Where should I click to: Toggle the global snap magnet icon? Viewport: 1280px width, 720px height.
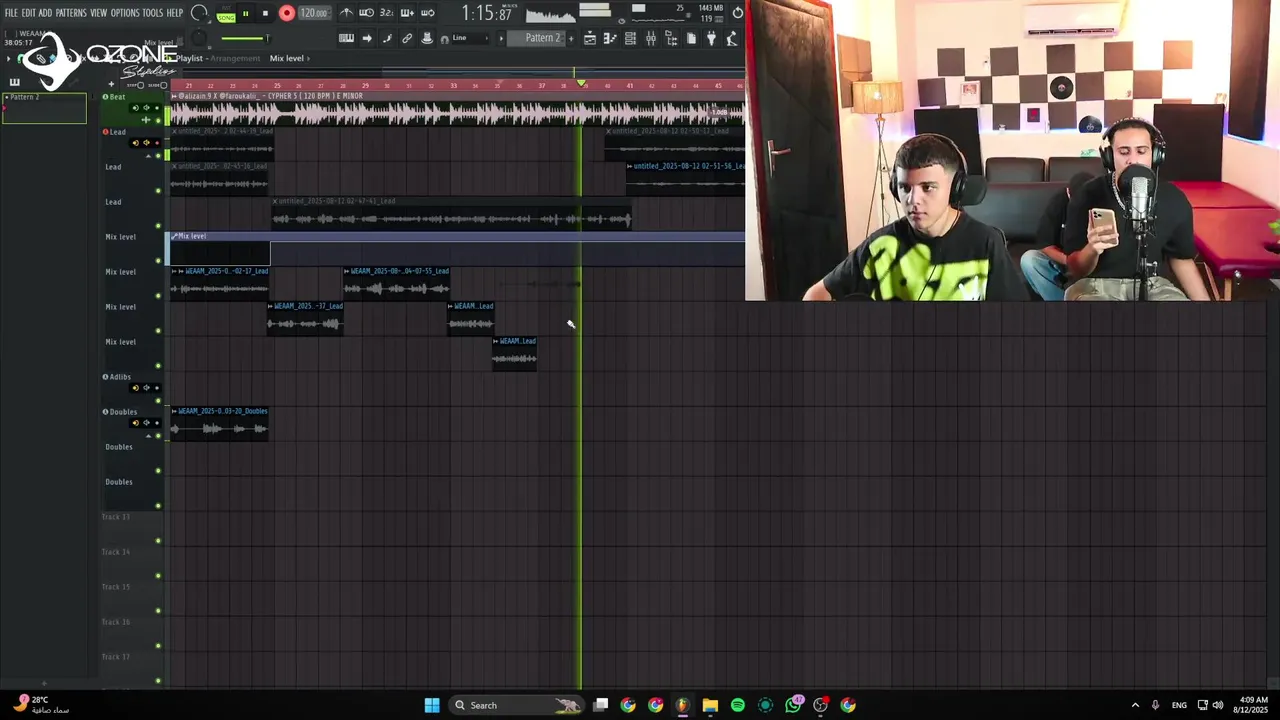pos(444,38)
